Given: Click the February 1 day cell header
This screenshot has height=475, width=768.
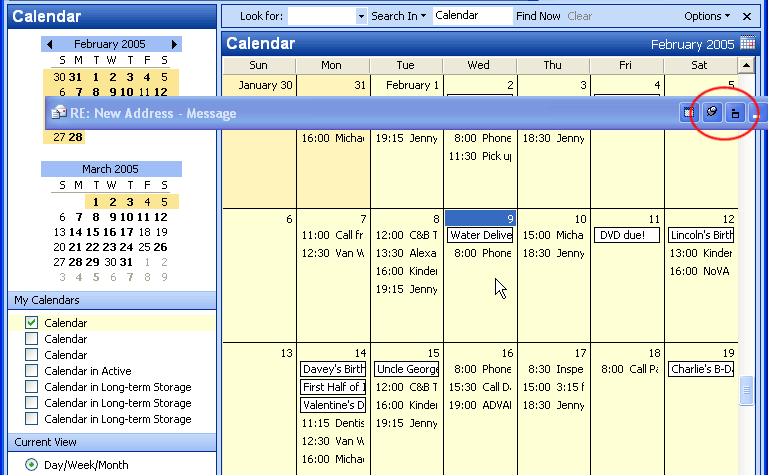Looking at the screenshot, I should point(407,85).
